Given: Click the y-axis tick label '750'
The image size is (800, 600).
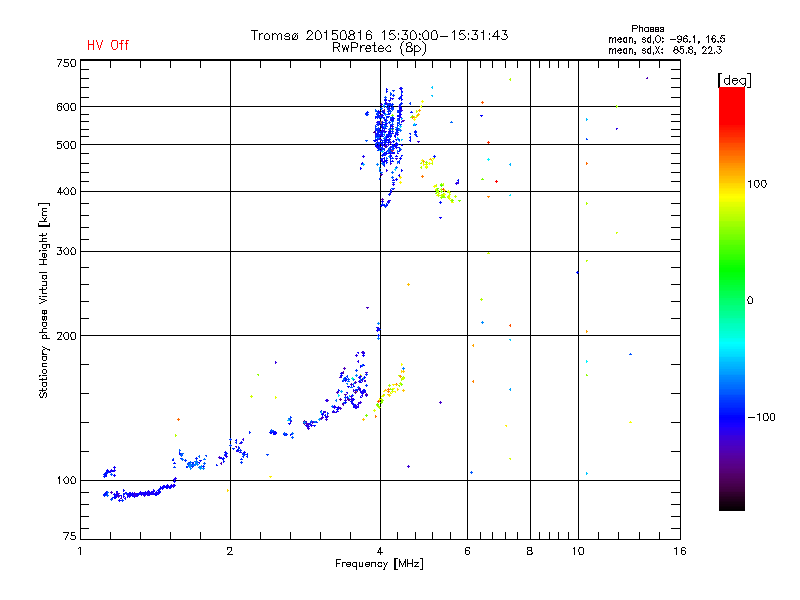Looking at the screenshot, I should 66,63.
